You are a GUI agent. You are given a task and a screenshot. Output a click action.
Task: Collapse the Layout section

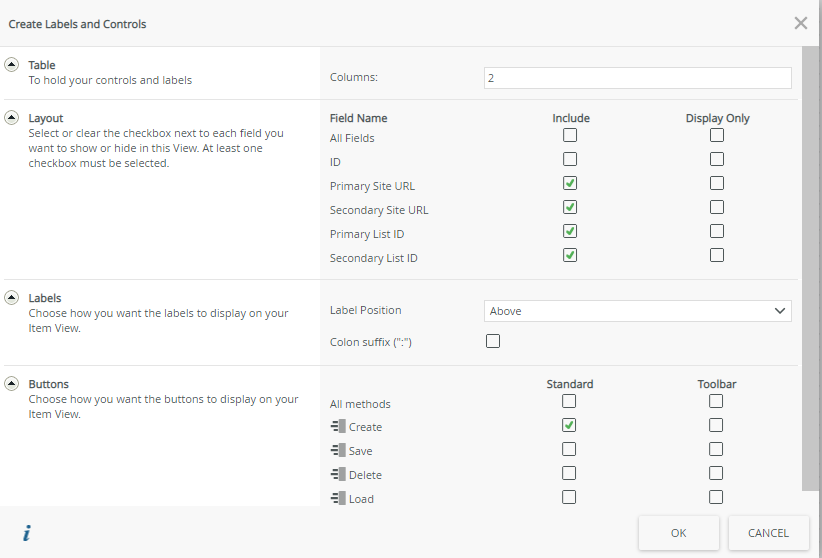click(x=12, y=117)
